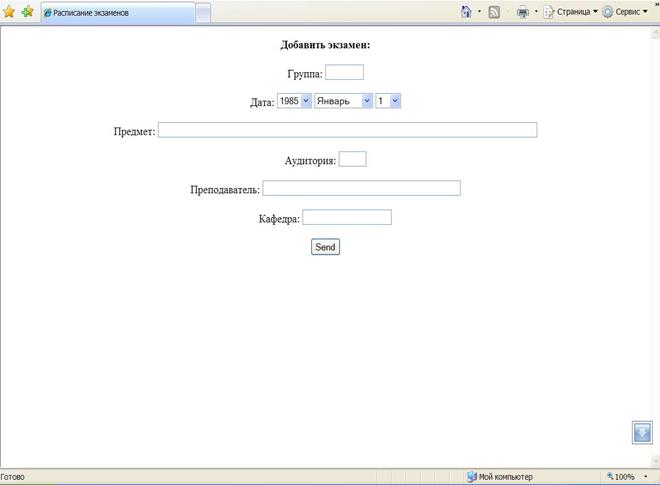Image resolution: width=660 pixels, height=485 pixels.
Task: Focus the Группа input field
Action: tap(344, 72)
